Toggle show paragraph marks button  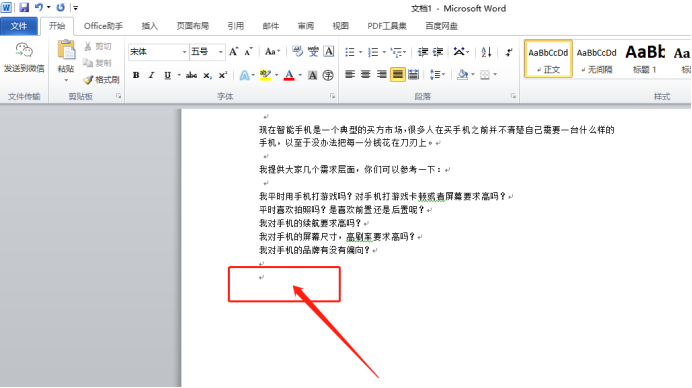(509, 52)
